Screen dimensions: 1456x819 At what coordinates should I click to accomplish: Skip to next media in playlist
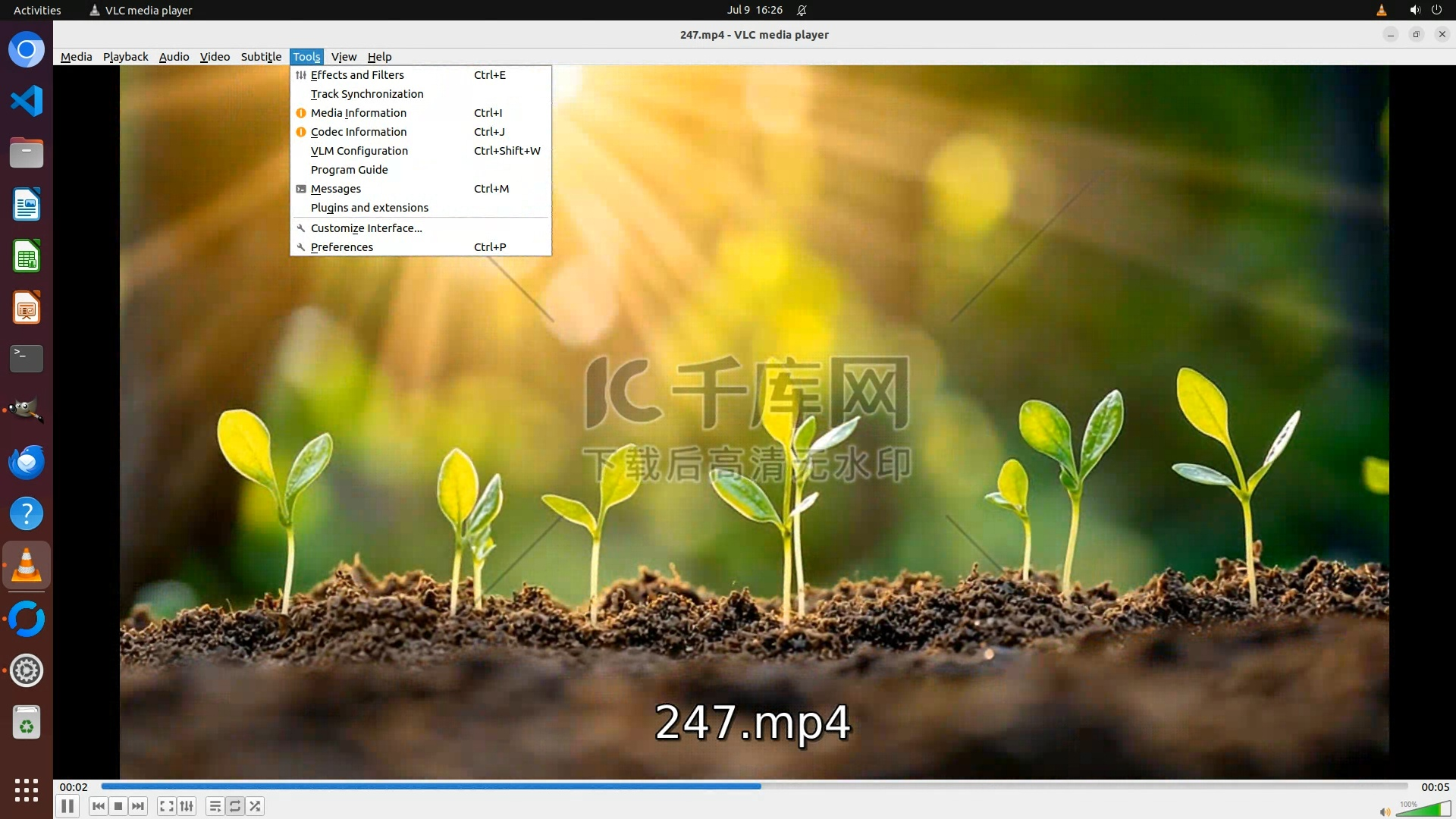tap(138, 806)
